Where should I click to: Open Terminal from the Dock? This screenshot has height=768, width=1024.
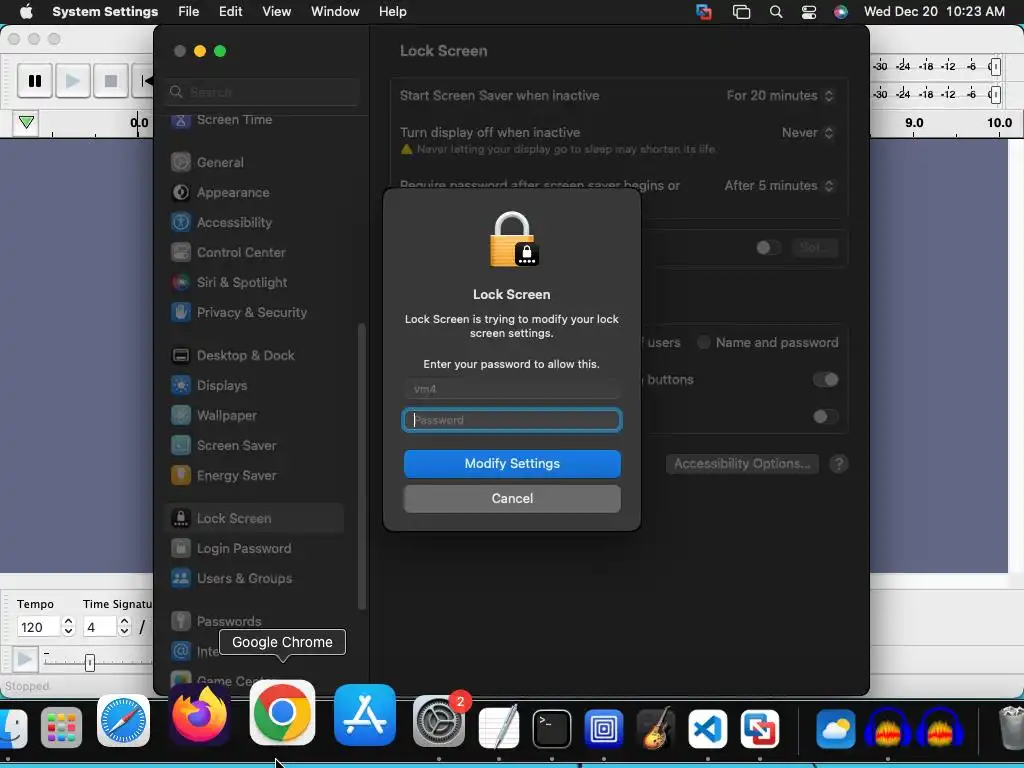pyautogui.click(x=552, y=729)
